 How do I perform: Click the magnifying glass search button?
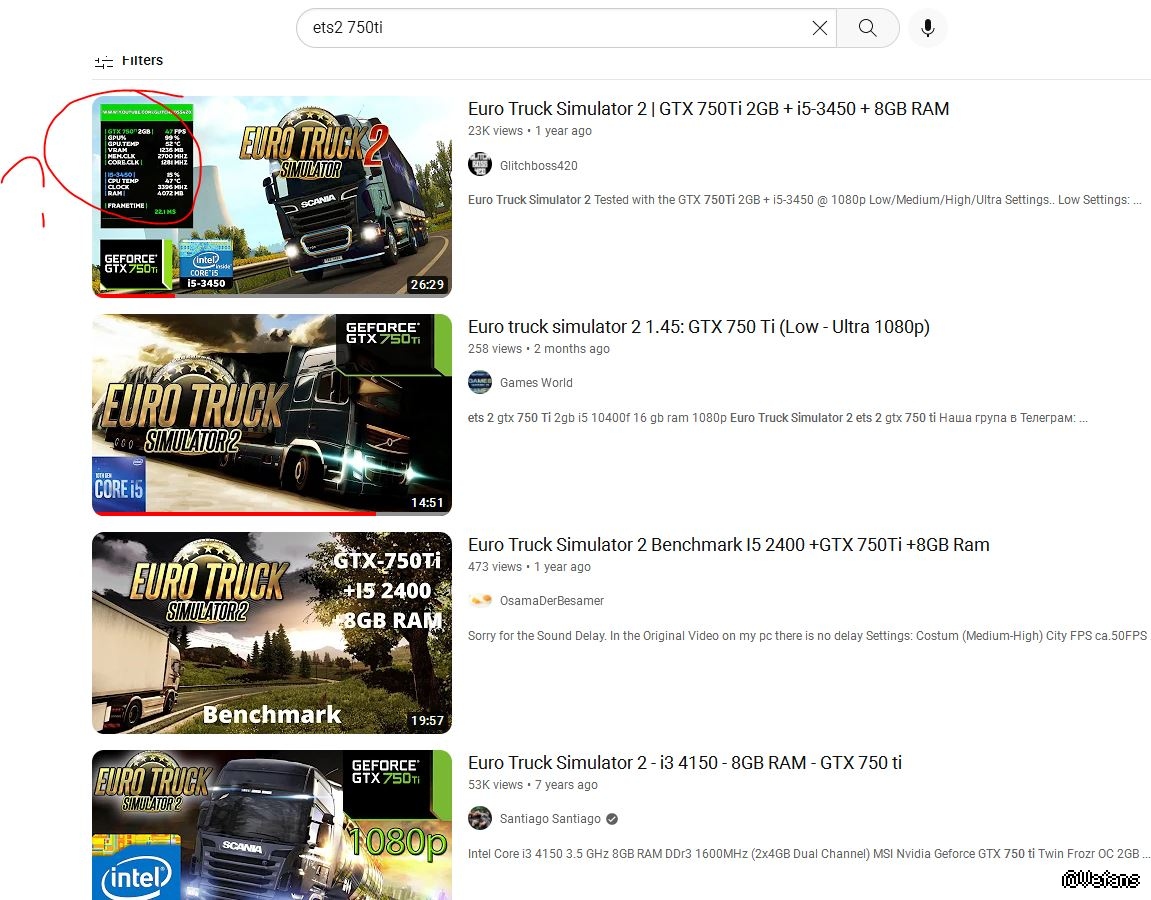(x=868, y=28)
